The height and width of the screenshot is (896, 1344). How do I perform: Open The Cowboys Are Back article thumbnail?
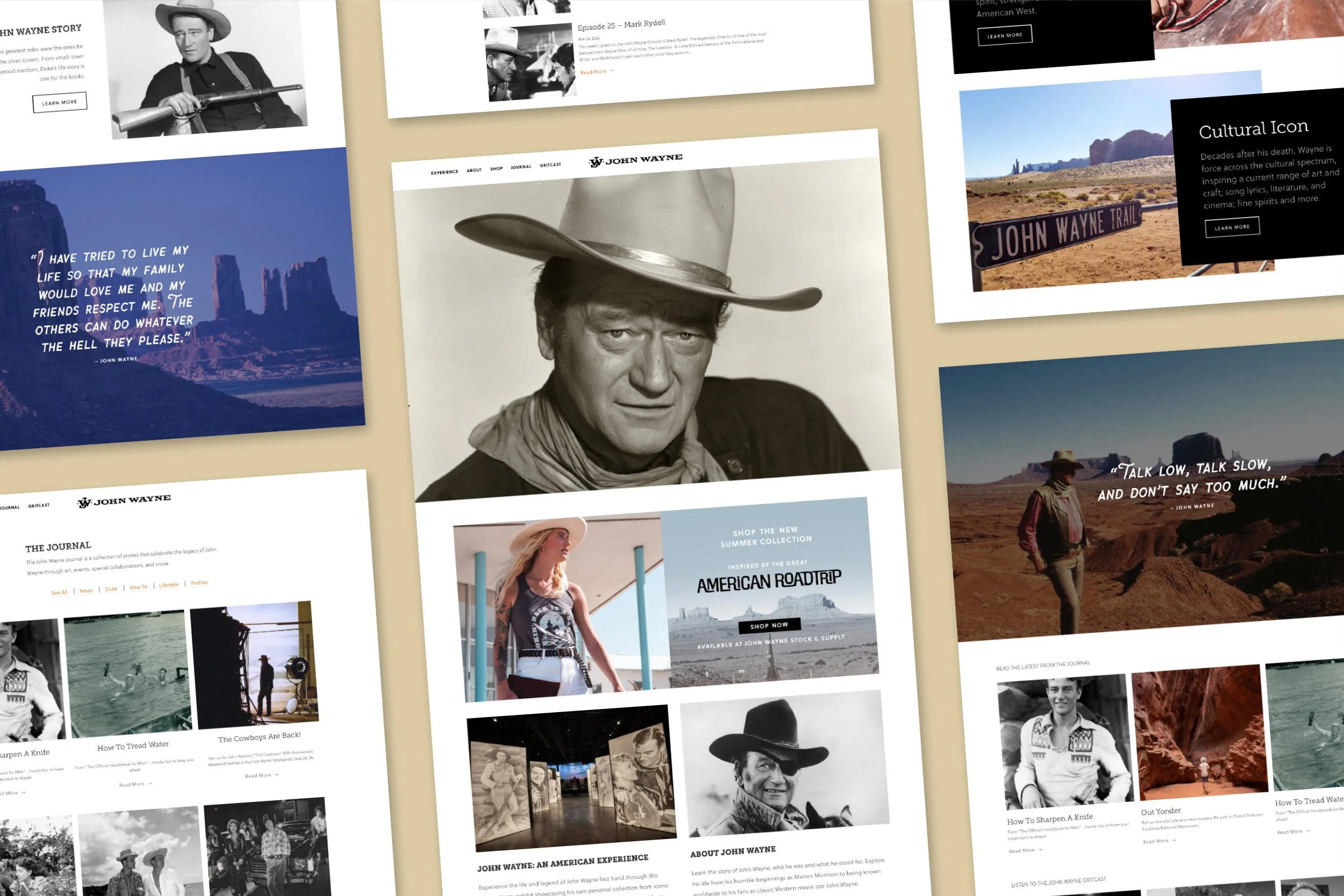254,664
